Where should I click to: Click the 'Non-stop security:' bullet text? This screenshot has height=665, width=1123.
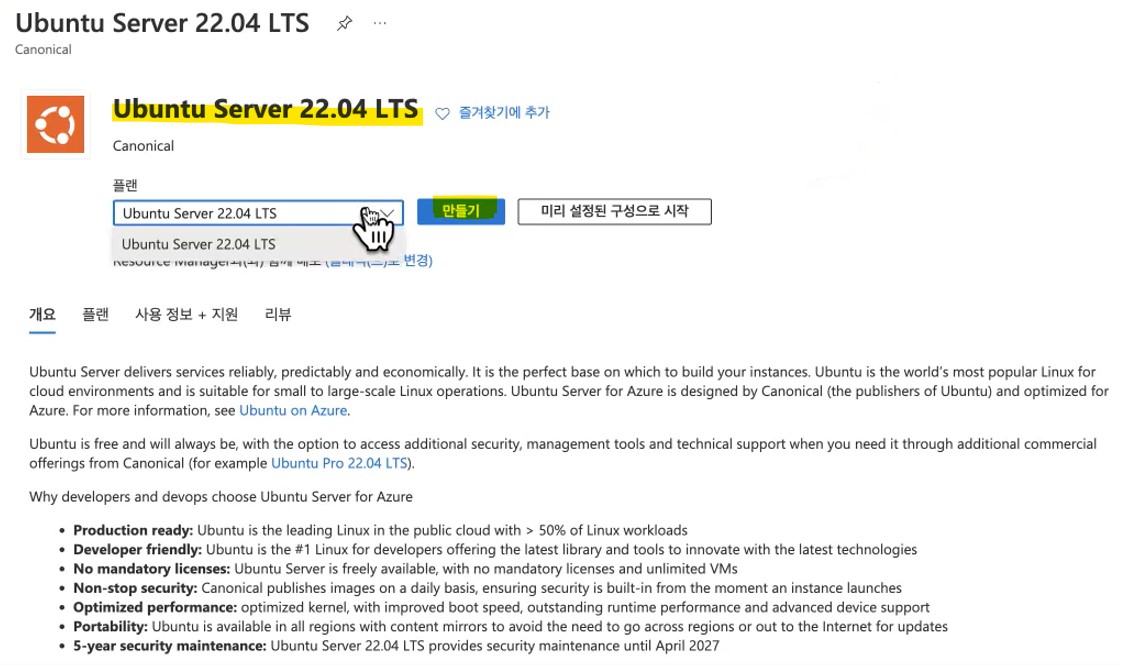point(135,588)
